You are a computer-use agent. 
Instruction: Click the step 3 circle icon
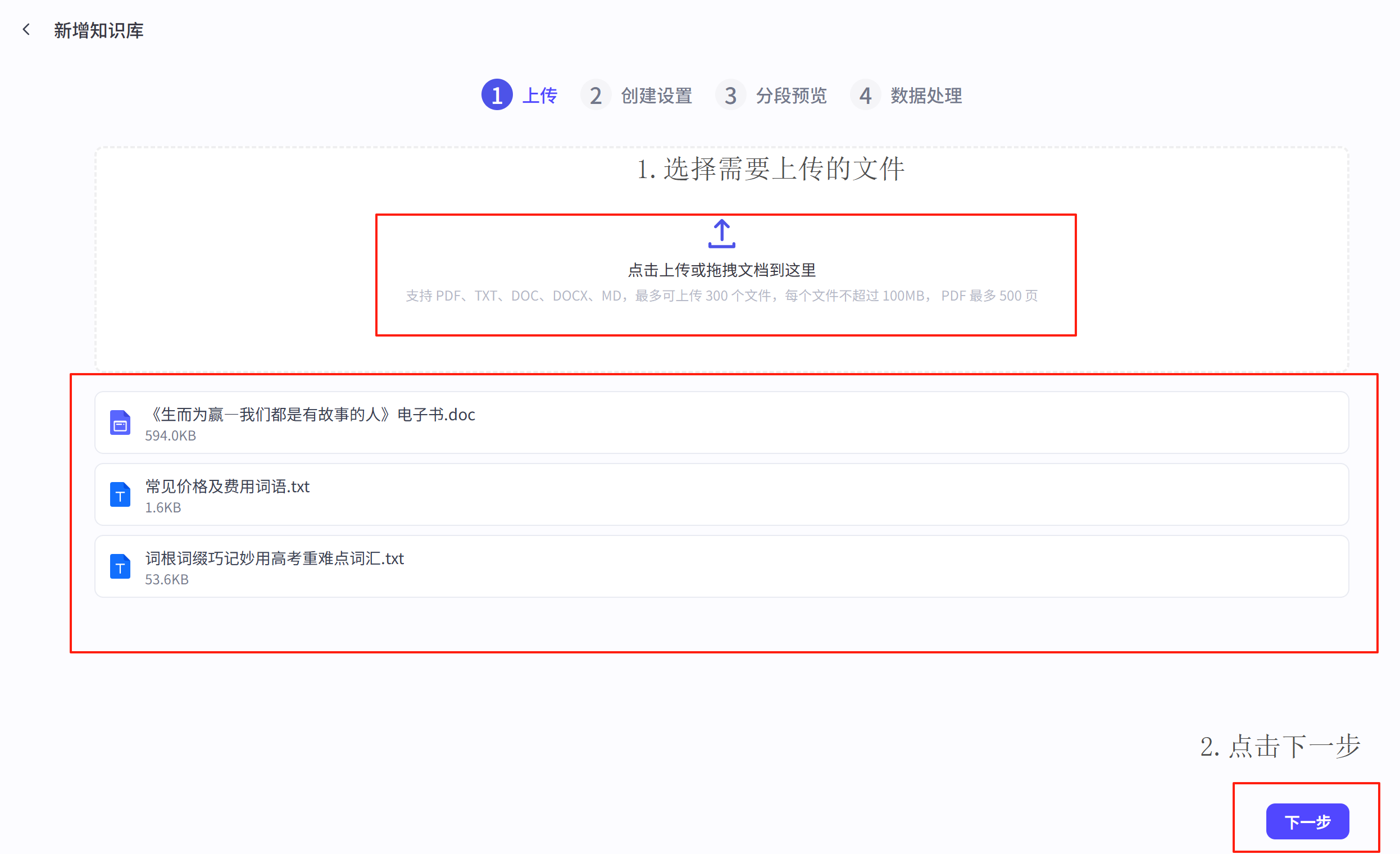730,95
